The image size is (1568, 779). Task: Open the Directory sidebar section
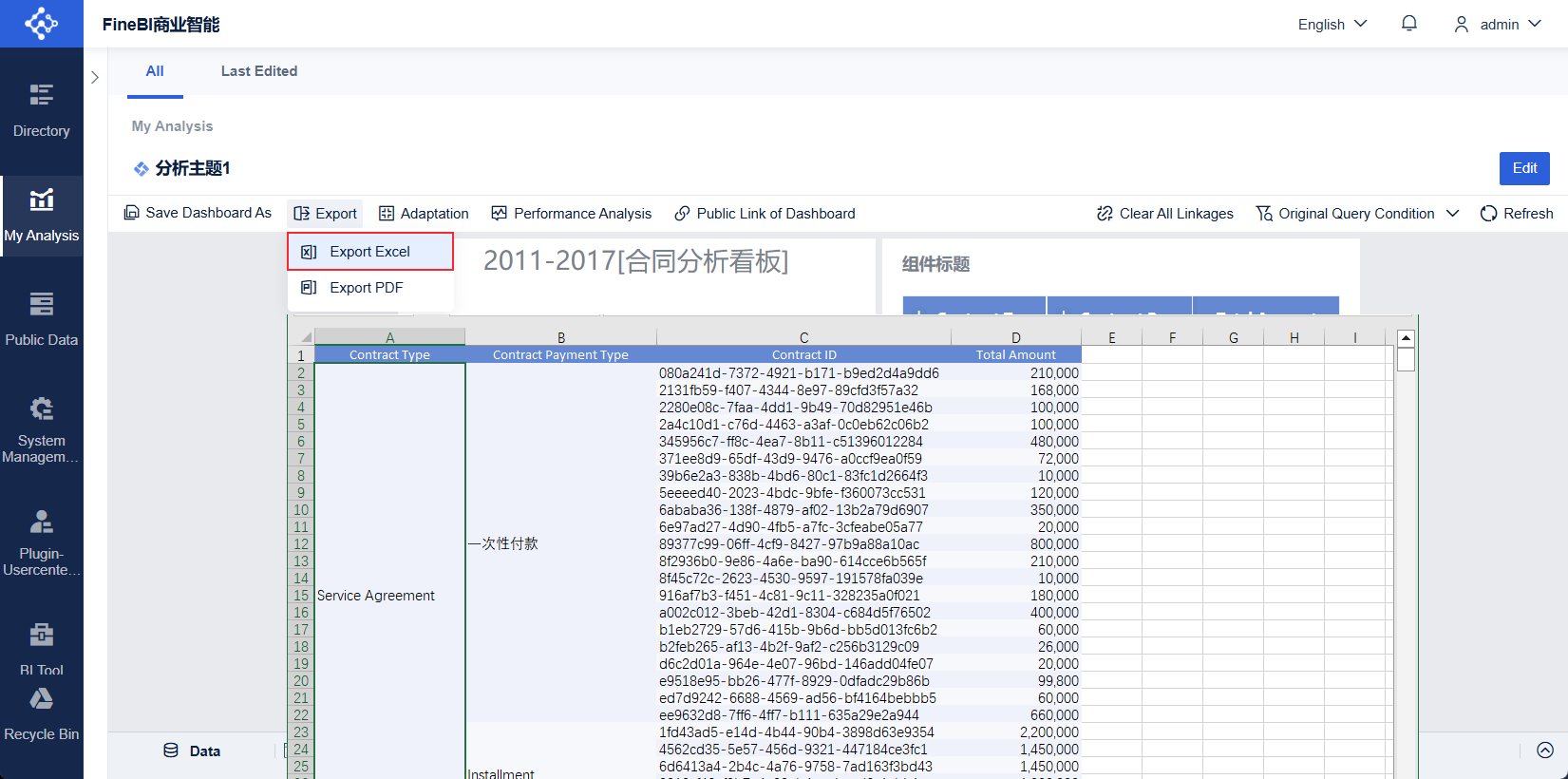pos(42,111)
